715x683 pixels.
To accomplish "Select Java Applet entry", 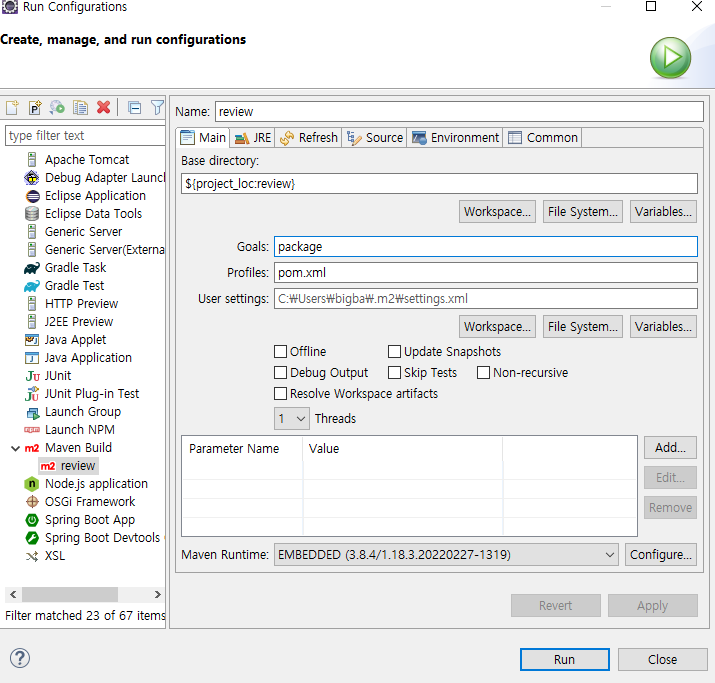I will point(75,340).
